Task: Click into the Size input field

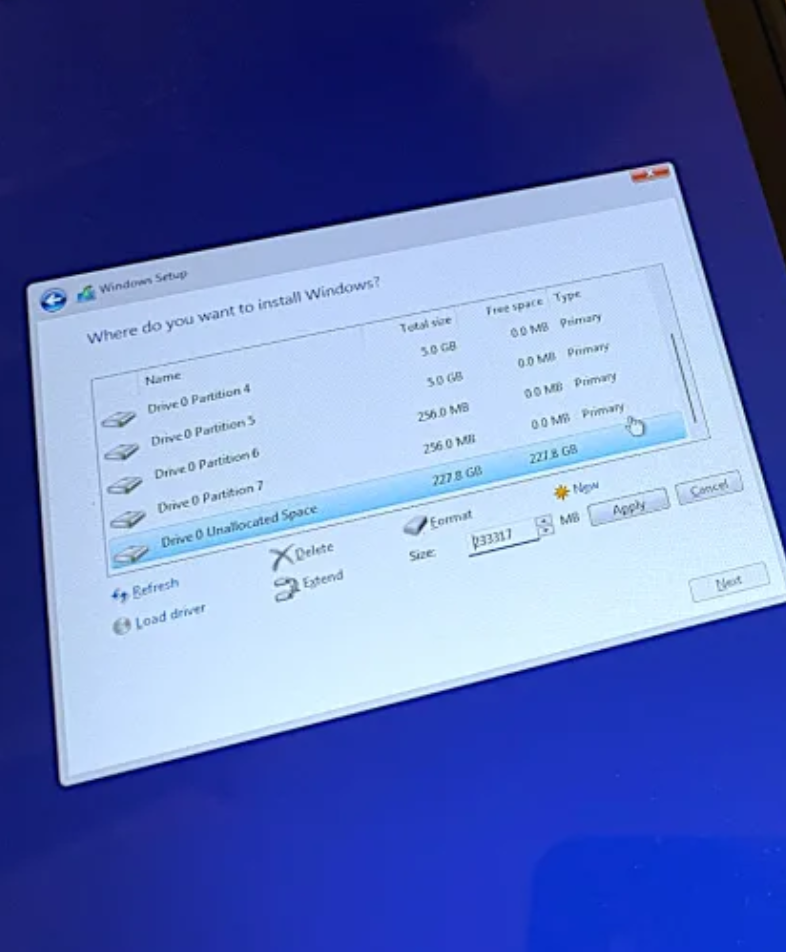Action: 502,539
